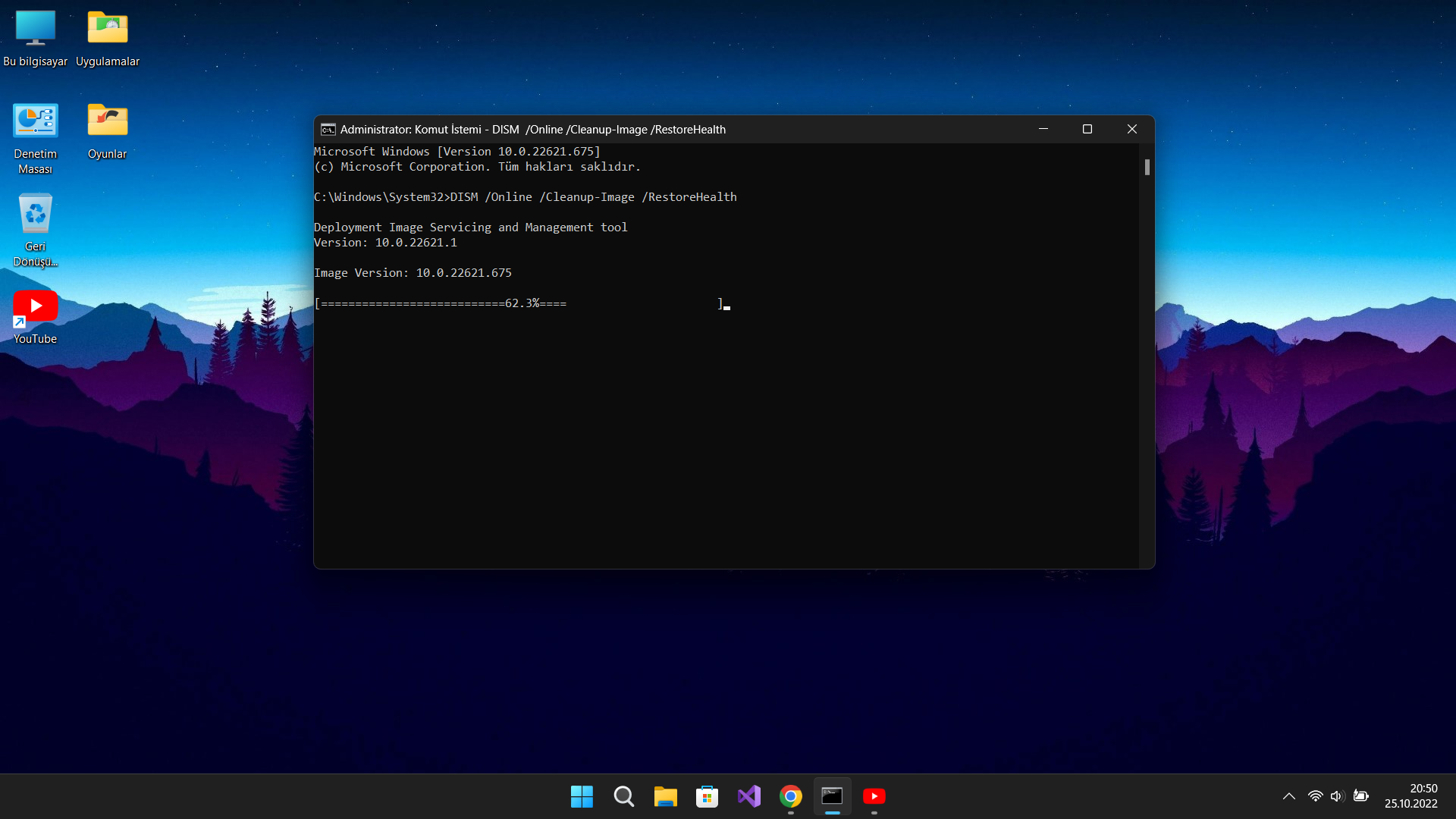
Task: Open taskbar Search magnifier
Action: click(x=623, y=796)
